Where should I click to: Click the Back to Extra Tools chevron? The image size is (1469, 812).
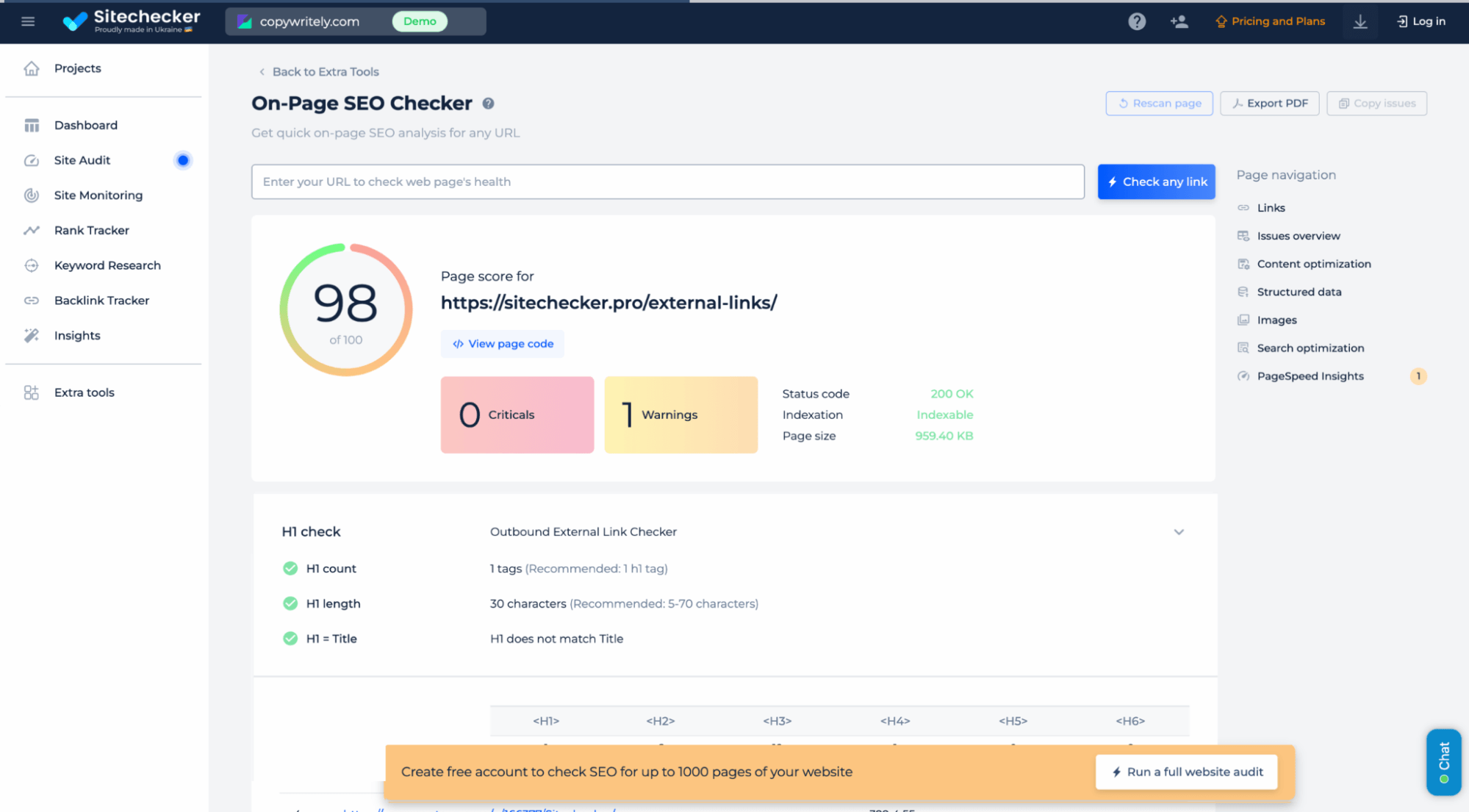(x=262, y=71)
